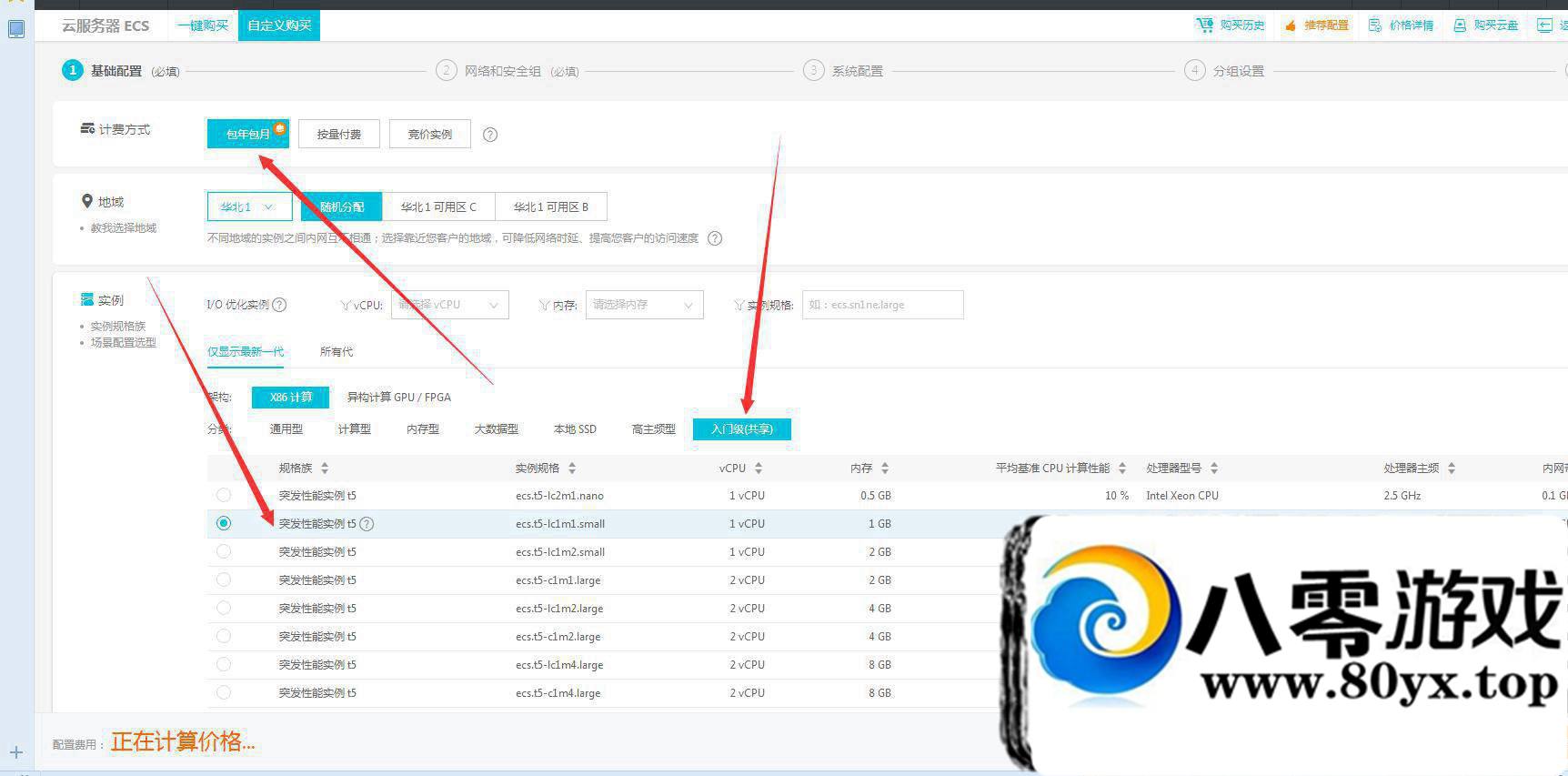1568x776 pixels.
Task: Click the plus icon at bottom left
Action: click(x=16, y=752)
